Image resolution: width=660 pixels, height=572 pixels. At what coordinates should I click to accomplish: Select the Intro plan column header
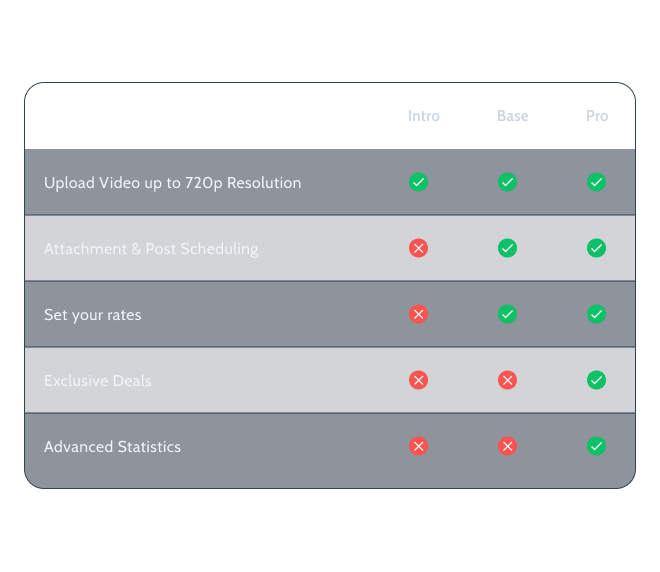[x=423, y=116]
